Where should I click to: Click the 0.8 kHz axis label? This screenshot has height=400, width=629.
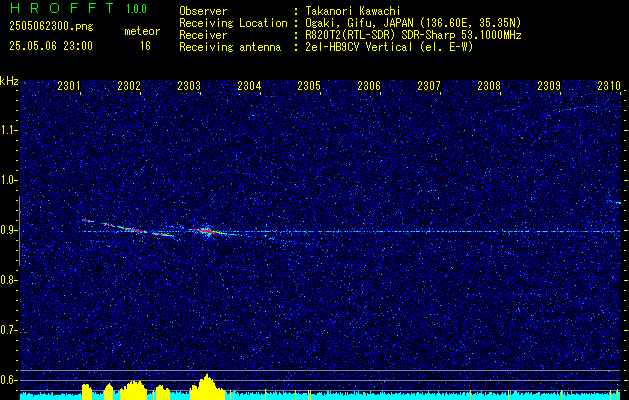coord(8,280)
